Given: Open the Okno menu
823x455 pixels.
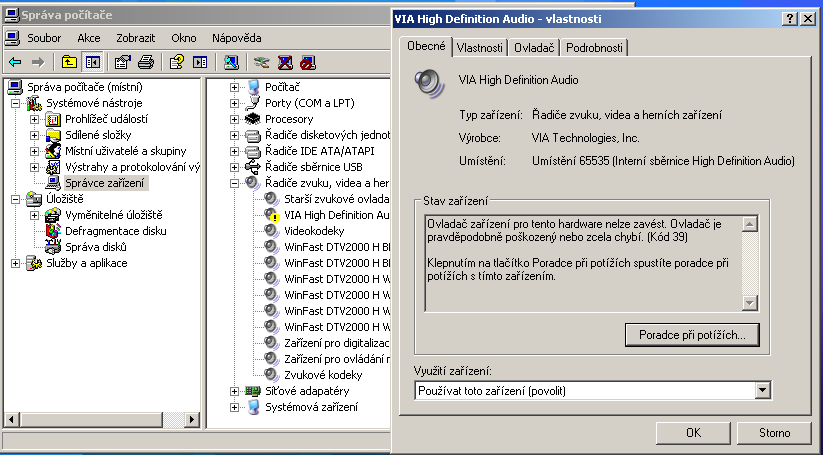Looking at the screenshot, I should click(184, 38).
